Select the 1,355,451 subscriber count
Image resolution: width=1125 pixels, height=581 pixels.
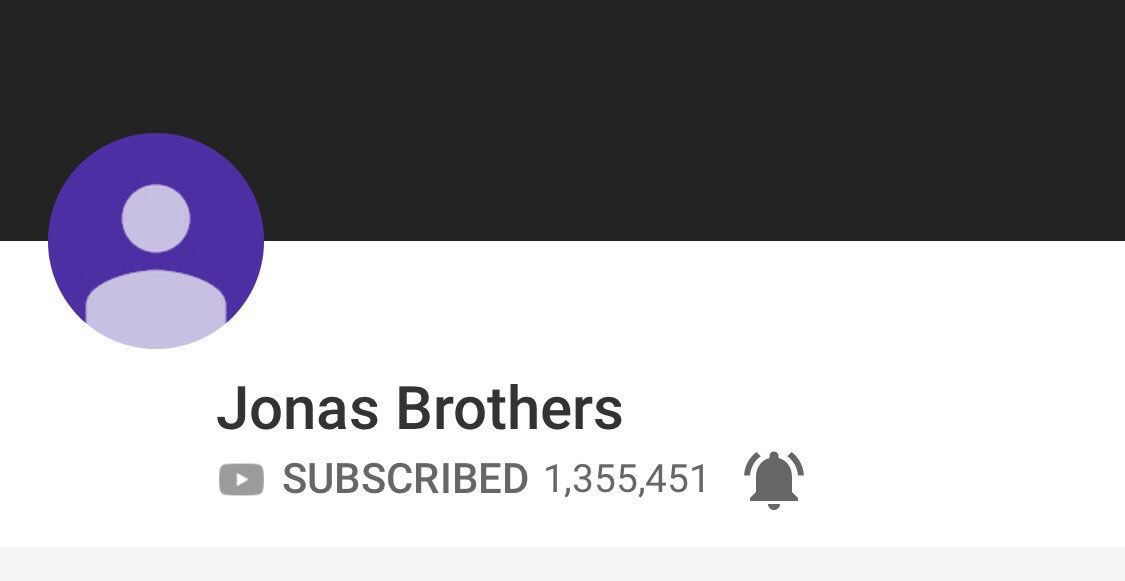coord(626,479)
